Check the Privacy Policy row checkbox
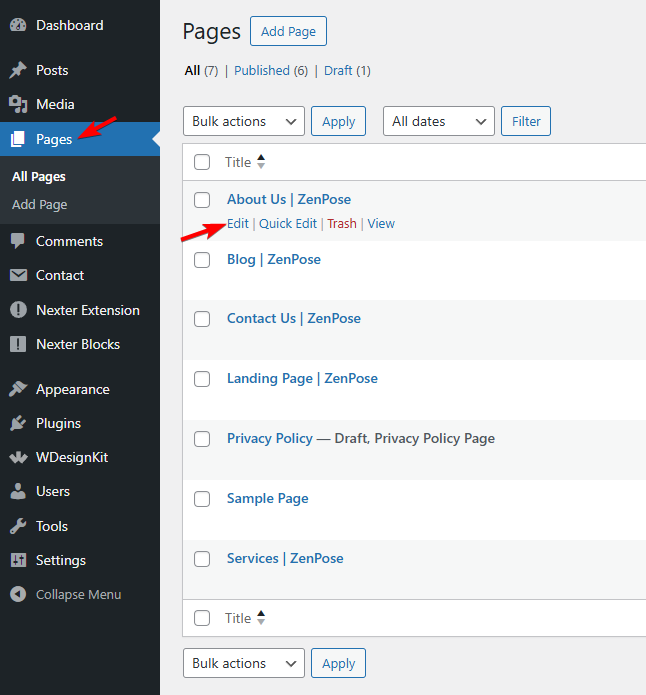Viewport: 646px width, 695px height. pyautogui.click(x=202, y=439)
